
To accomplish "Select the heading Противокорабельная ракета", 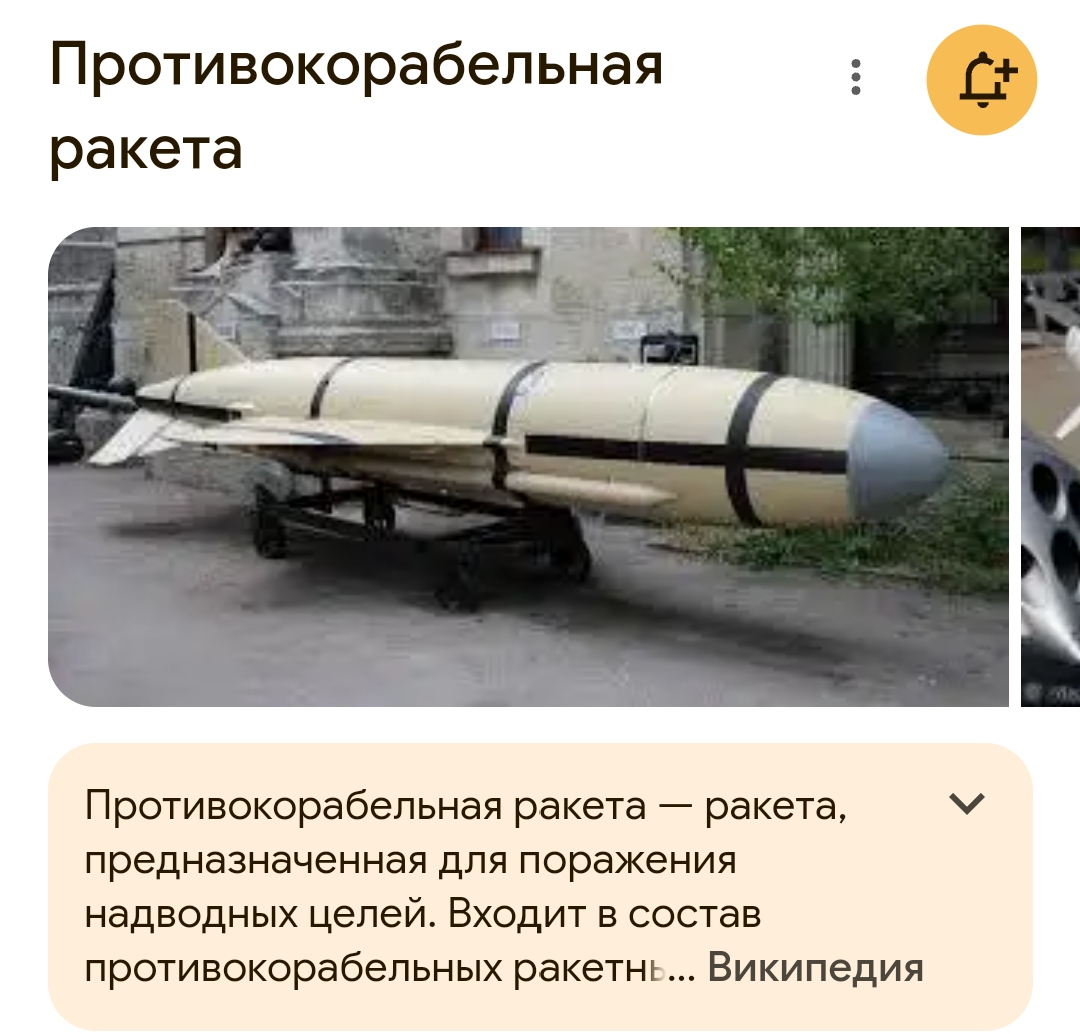I will point(356,107).
